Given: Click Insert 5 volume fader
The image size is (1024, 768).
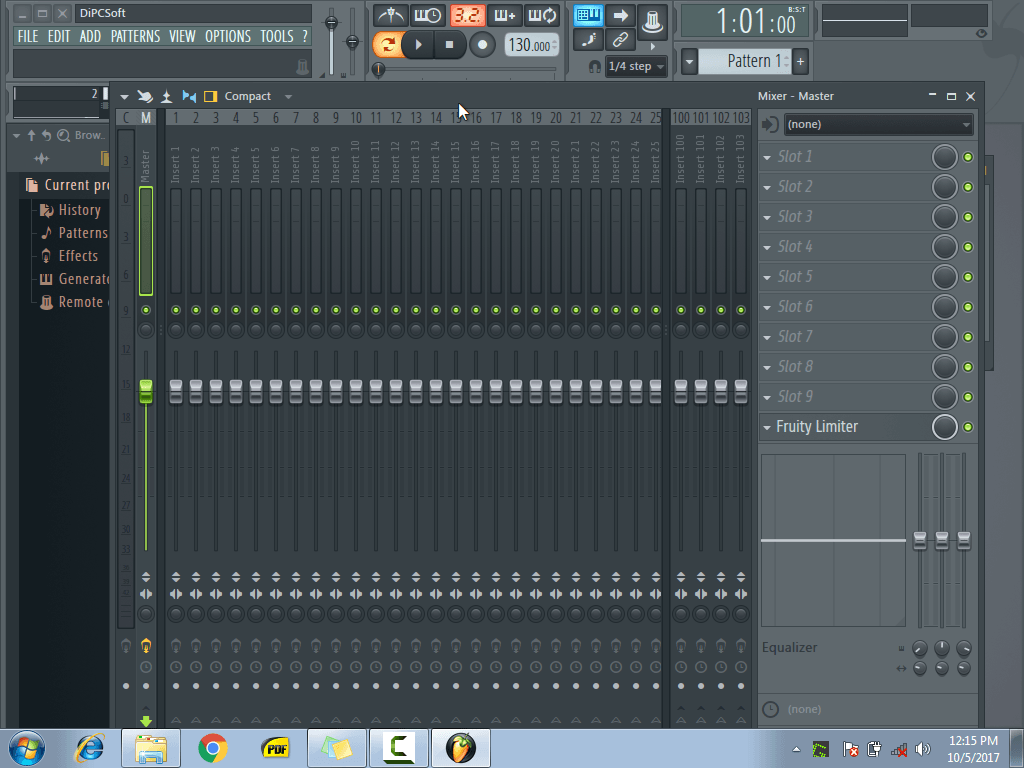Looking at the screenshot, I should tap(256, 392).
